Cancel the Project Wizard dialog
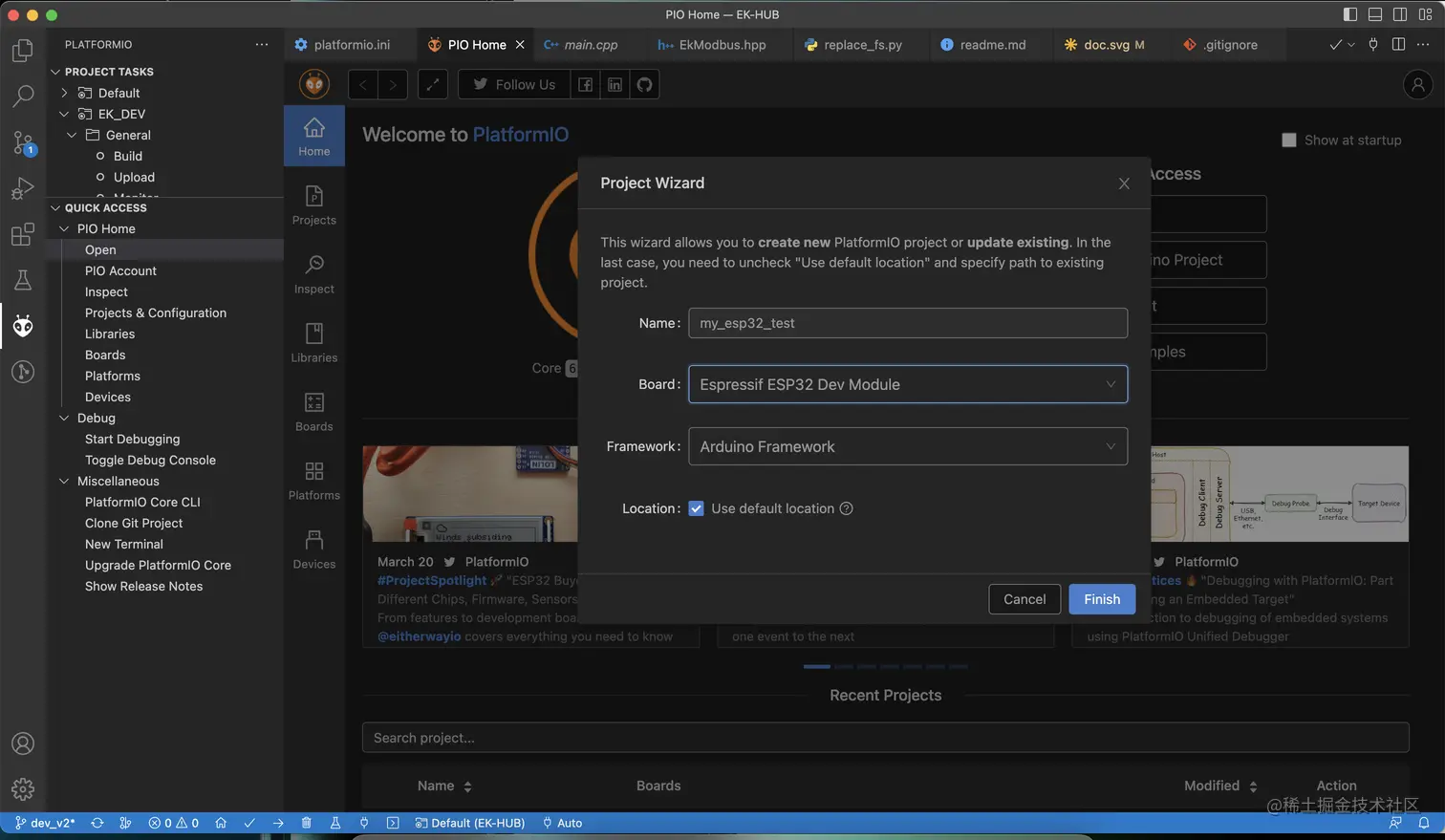The height and width of the screenshot is (840, 1445). [1024, 599]
